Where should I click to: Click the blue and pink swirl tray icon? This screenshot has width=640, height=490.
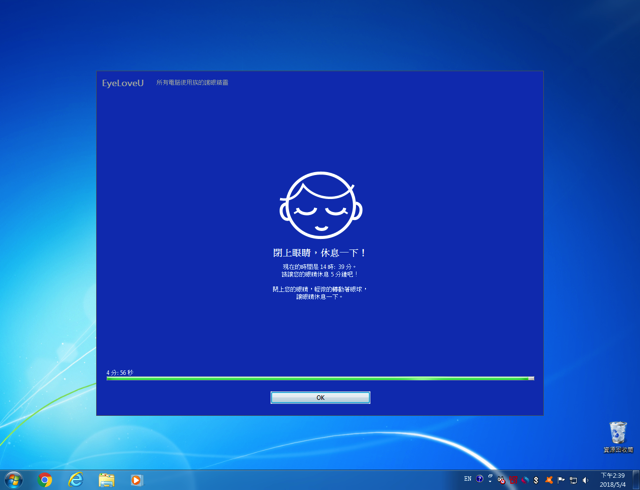525,480
